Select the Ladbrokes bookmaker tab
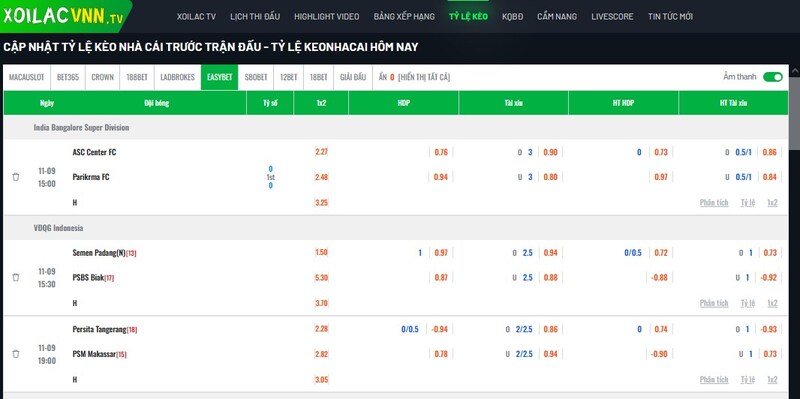This screenshot has height=399, width=800. pos(178,78)
